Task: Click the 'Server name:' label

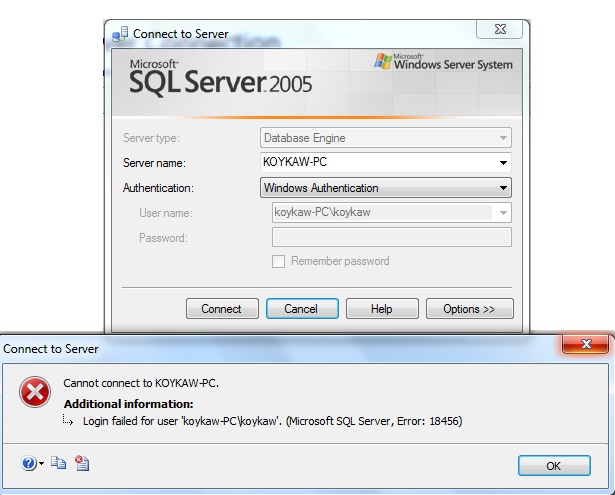Action: pos(154,163)
